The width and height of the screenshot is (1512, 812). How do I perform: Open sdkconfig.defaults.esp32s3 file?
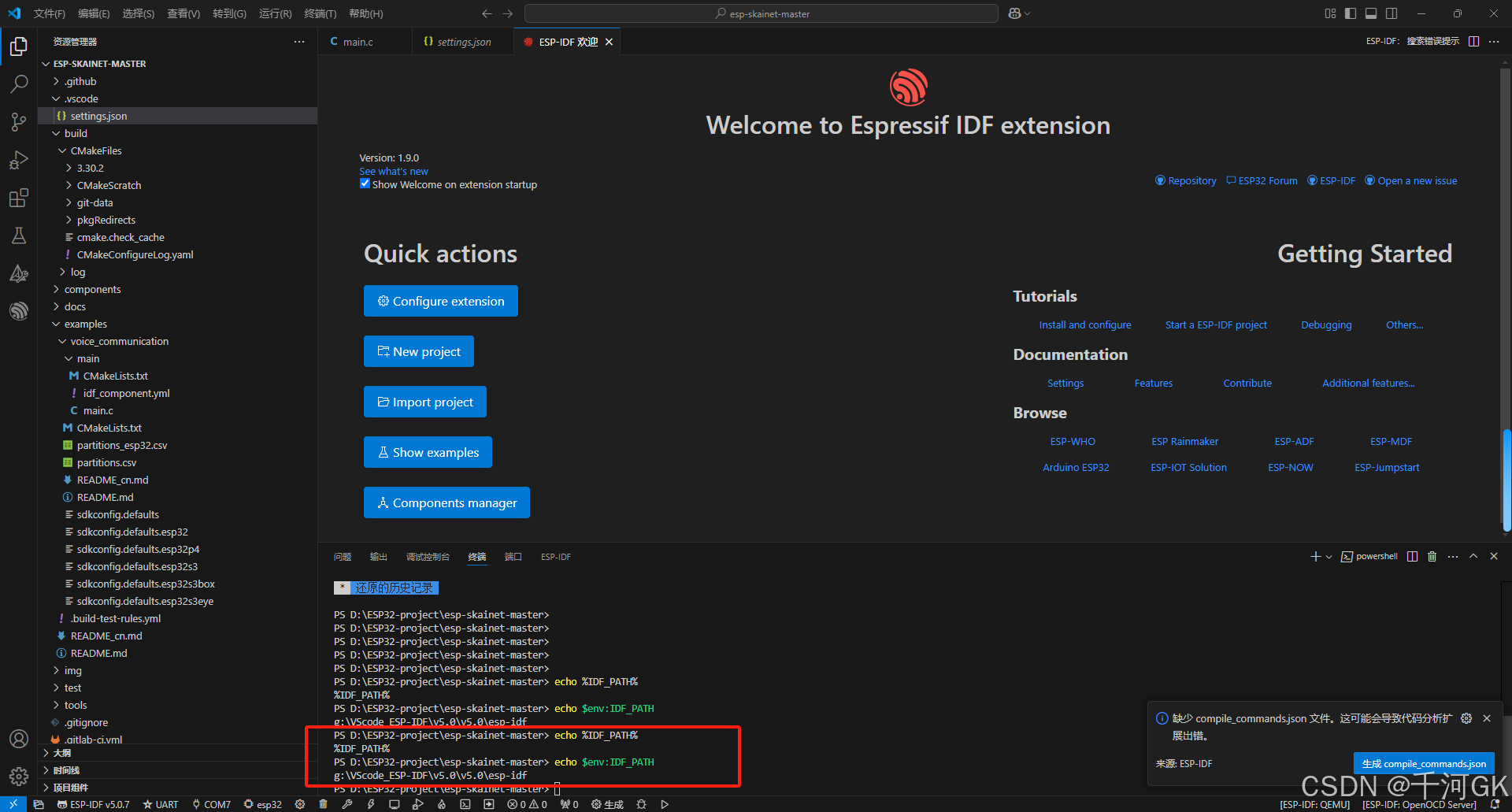pyautogui.click(x=178, y=566)
